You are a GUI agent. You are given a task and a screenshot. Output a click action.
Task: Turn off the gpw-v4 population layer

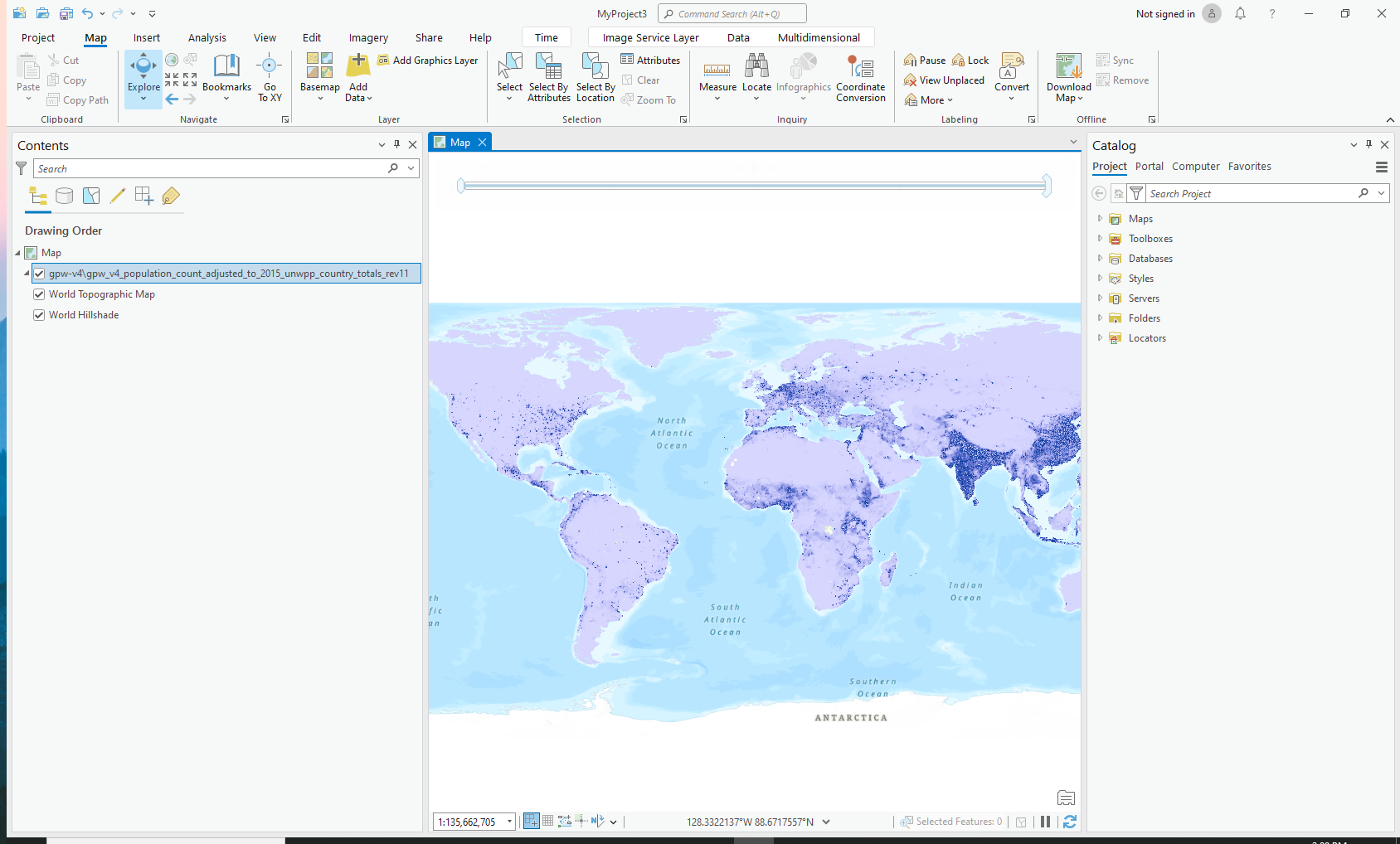pos(39,274)
